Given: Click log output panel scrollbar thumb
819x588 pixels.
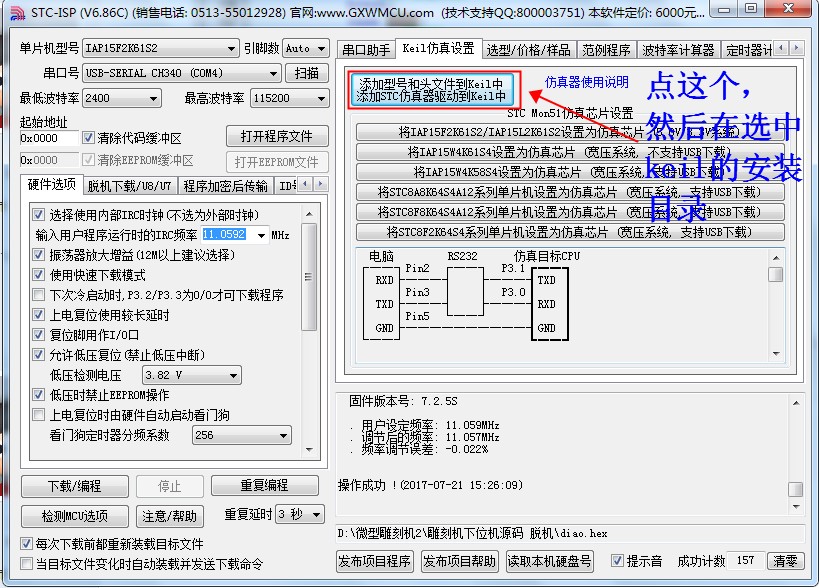Looking at the screenshot, I should coord(795,489).
